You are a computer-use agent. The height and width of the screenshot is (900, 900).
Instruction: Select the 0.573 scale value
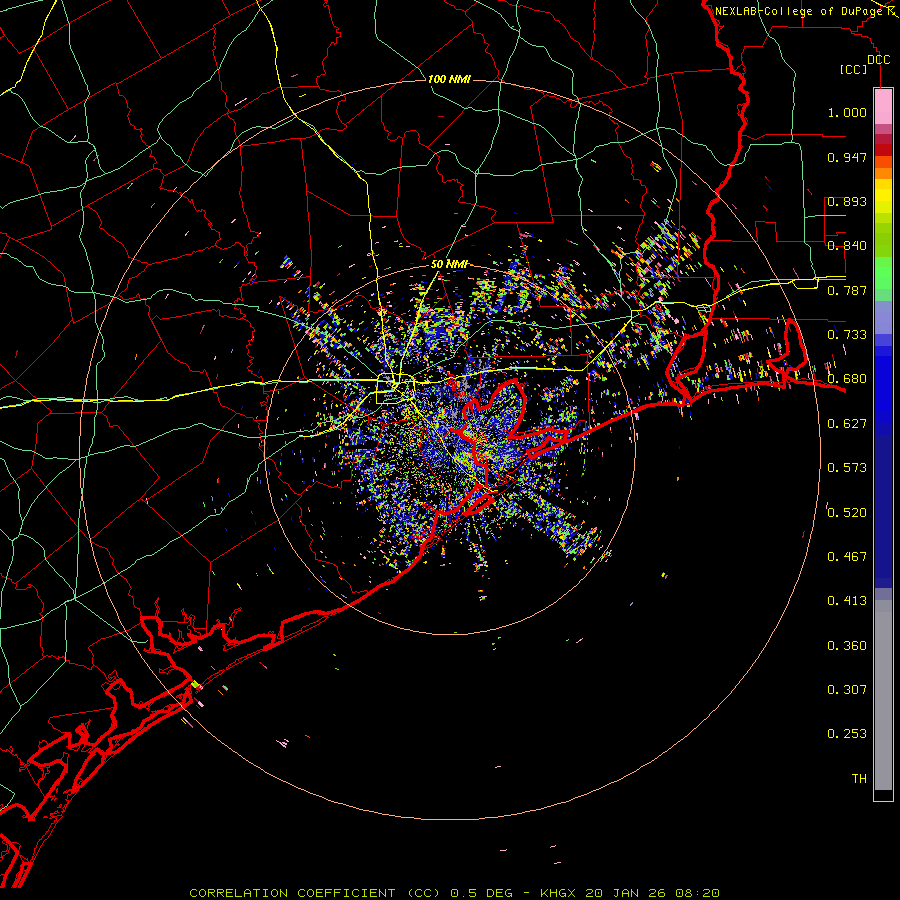pyautogui.click(x=847, y=468)
